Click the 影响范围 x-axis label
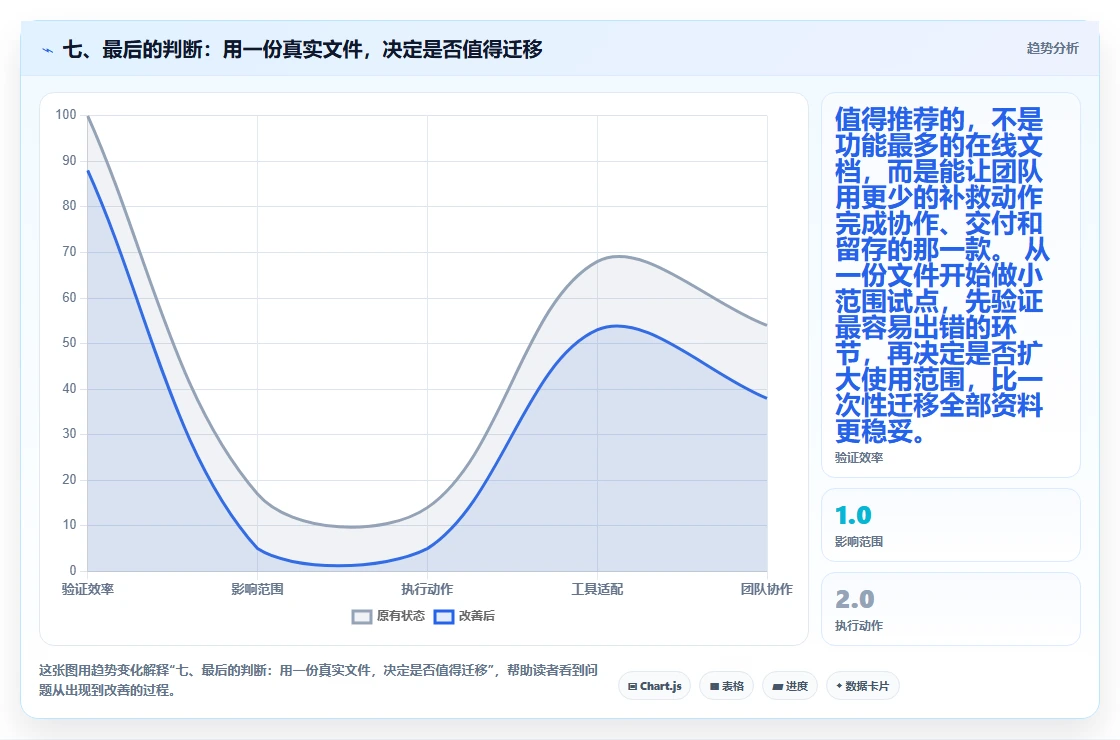1120x740 pixels. point(257,589)
